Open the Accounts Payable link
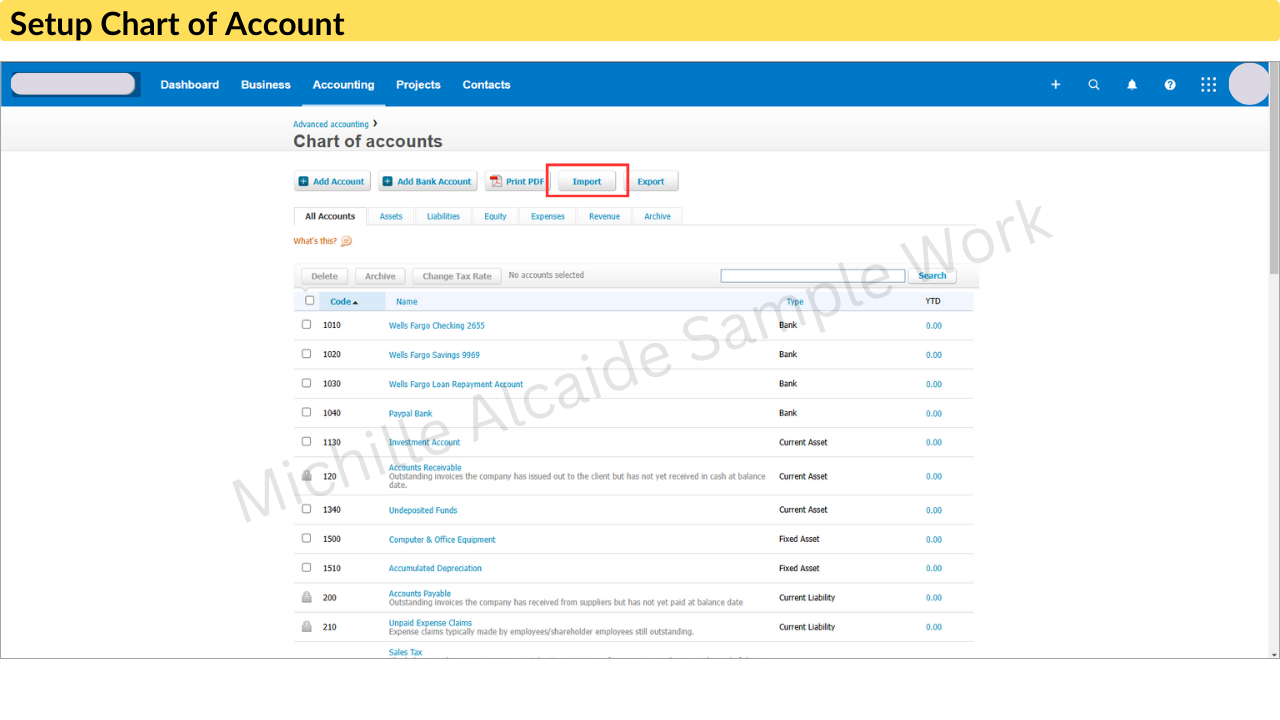 click(420, 593)
